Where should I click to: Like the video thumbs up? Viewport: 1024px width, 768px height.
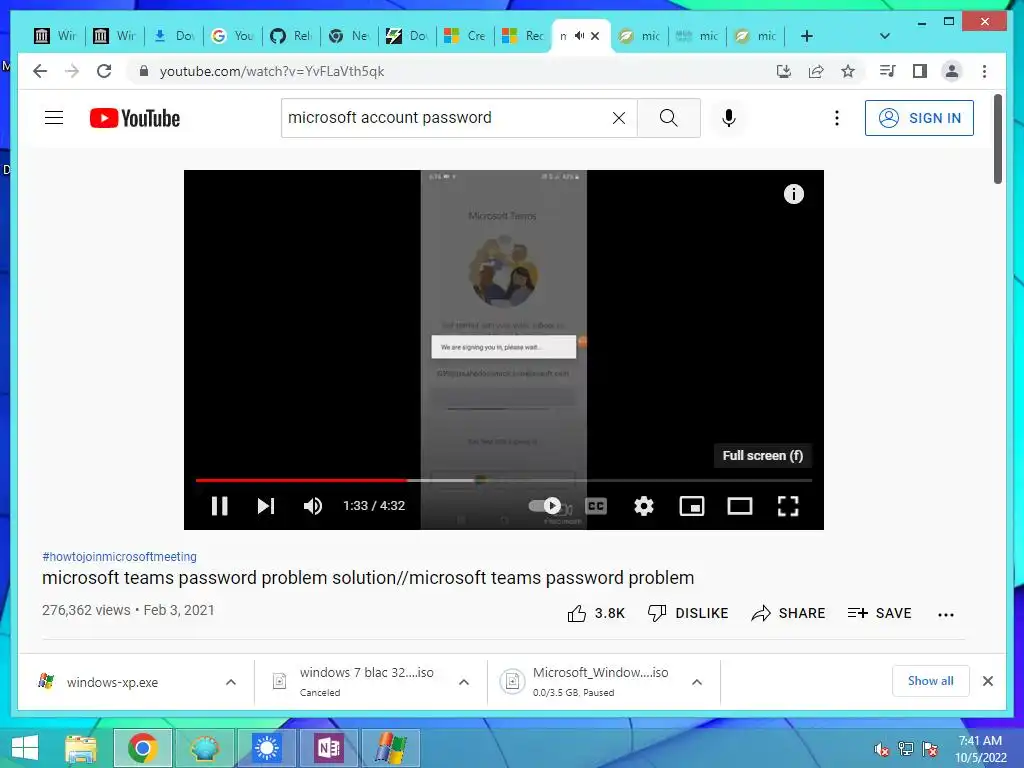pos(596,613)
